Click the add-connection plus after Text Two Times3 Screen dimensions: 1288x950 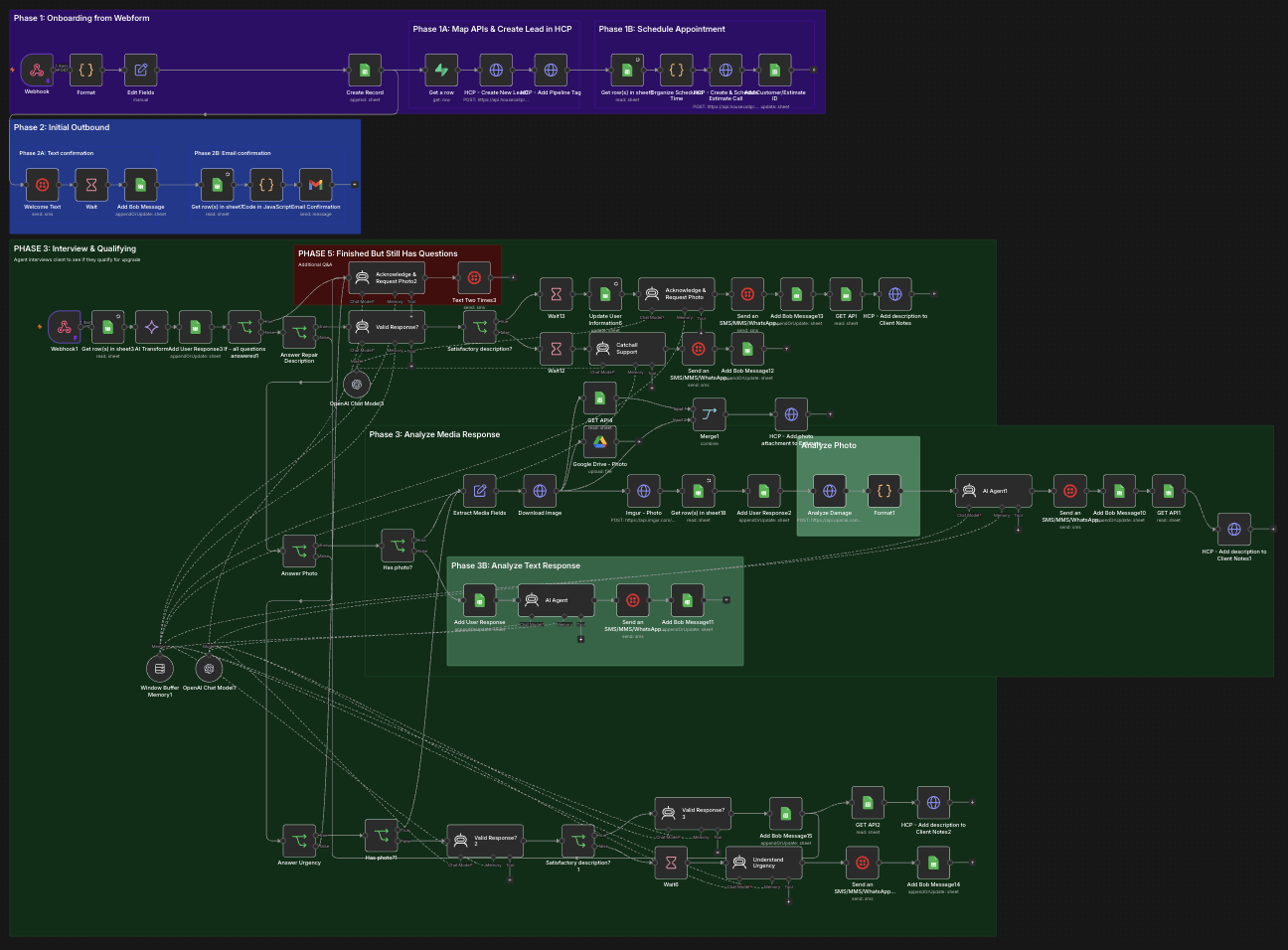pyautogui.click(x=513, y=278)
